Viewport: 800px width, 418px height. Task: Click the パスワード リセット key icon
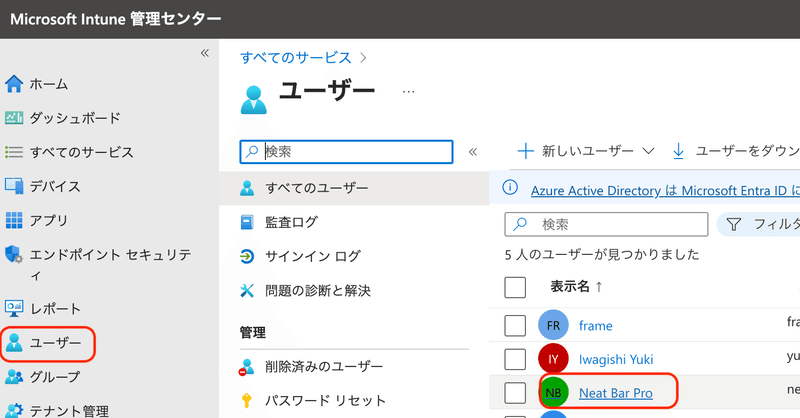pos(246,401)
